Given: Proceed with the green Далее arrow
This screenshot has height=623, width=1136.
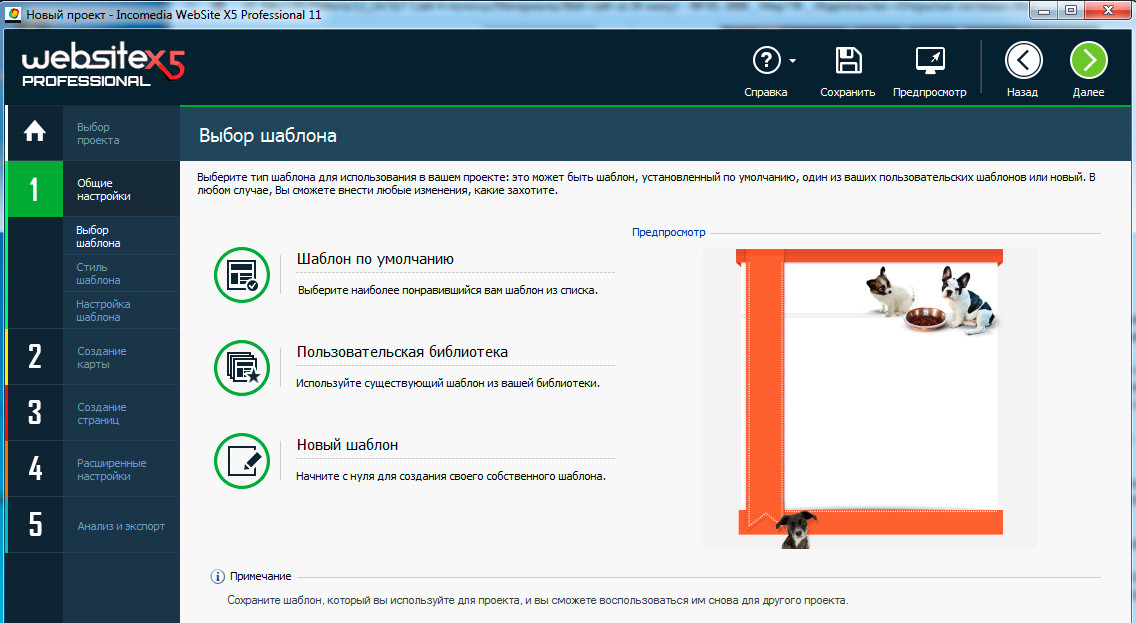Looking at the screenshot, I should (1089, 60).
